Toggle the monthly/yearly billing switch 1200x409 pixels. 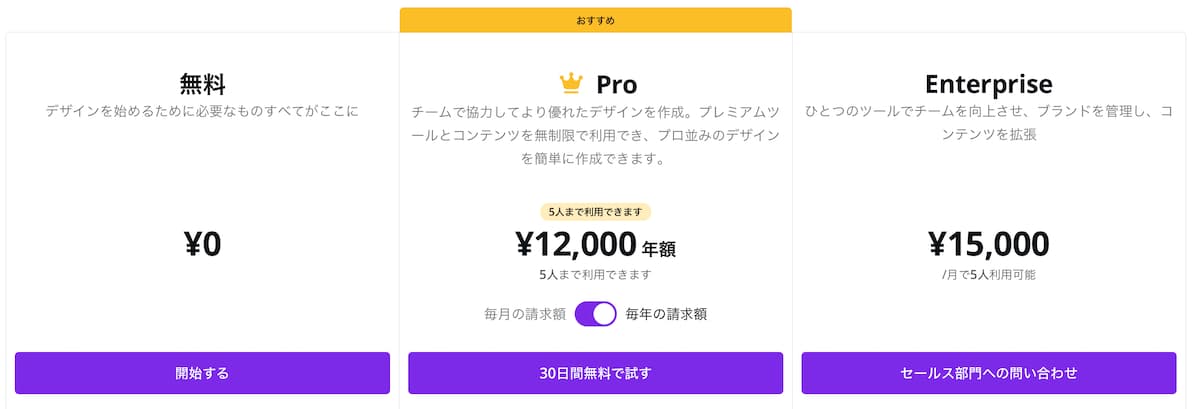(596, 313)
